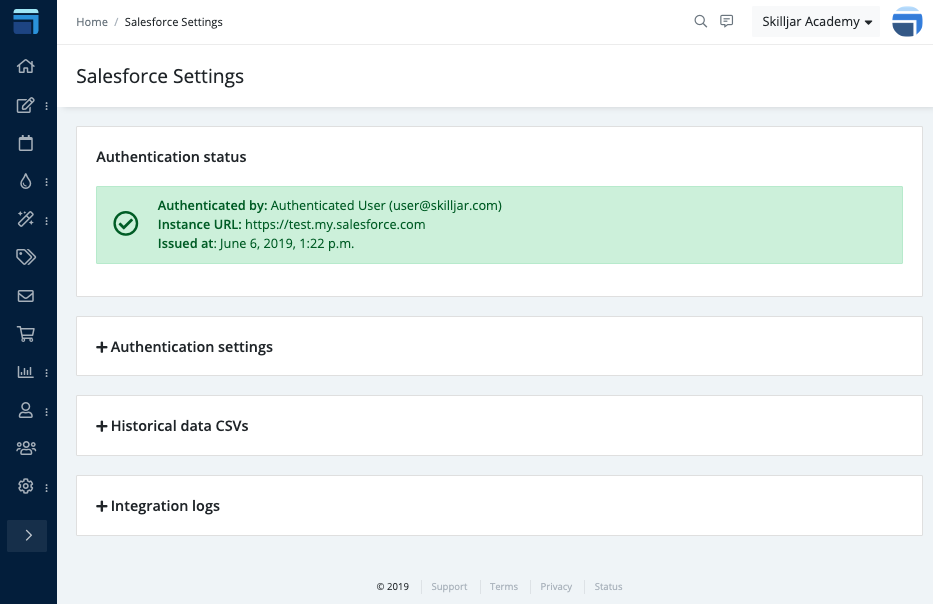Open the tags icon in sidebar

point(26,257)
